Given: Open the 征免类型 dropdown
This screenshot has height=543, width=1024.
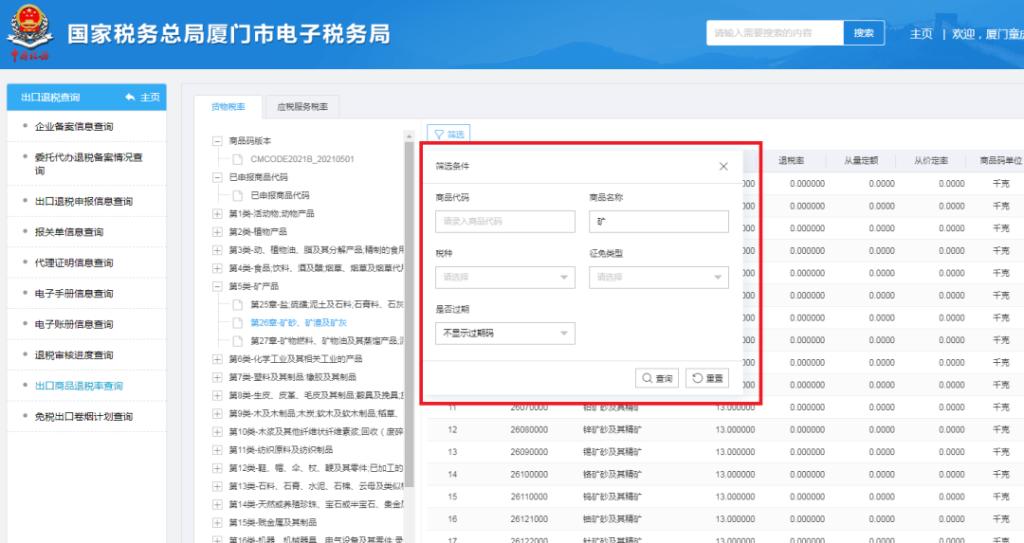Looking at the screenshot, I should [658, 277].
